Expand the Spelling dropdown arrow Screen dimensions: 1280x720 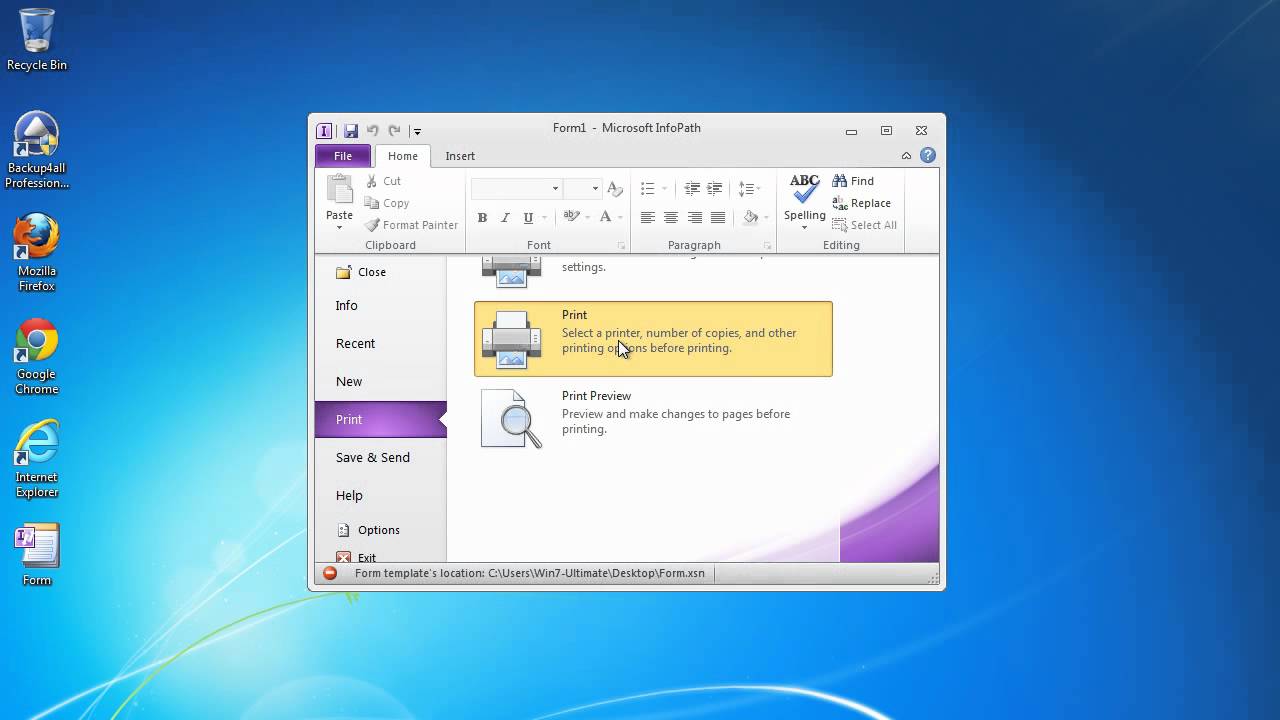805,227
